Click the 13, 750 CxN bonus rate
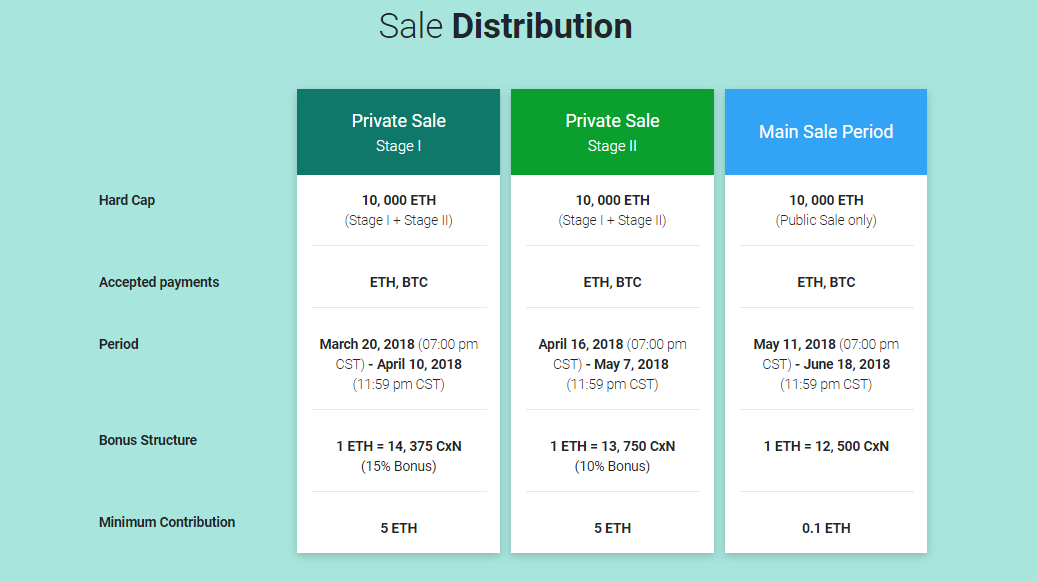This screenshot has width=1037, height=581. point(612,446)
